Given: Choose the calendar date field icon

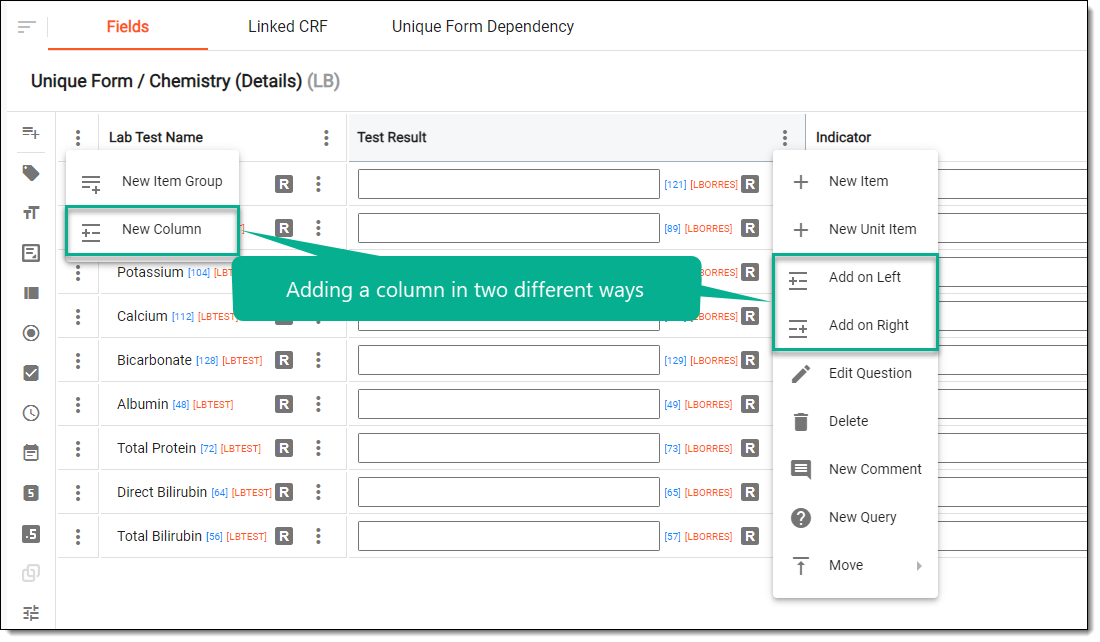Looking at the screenshot, I should coord(31,453).
